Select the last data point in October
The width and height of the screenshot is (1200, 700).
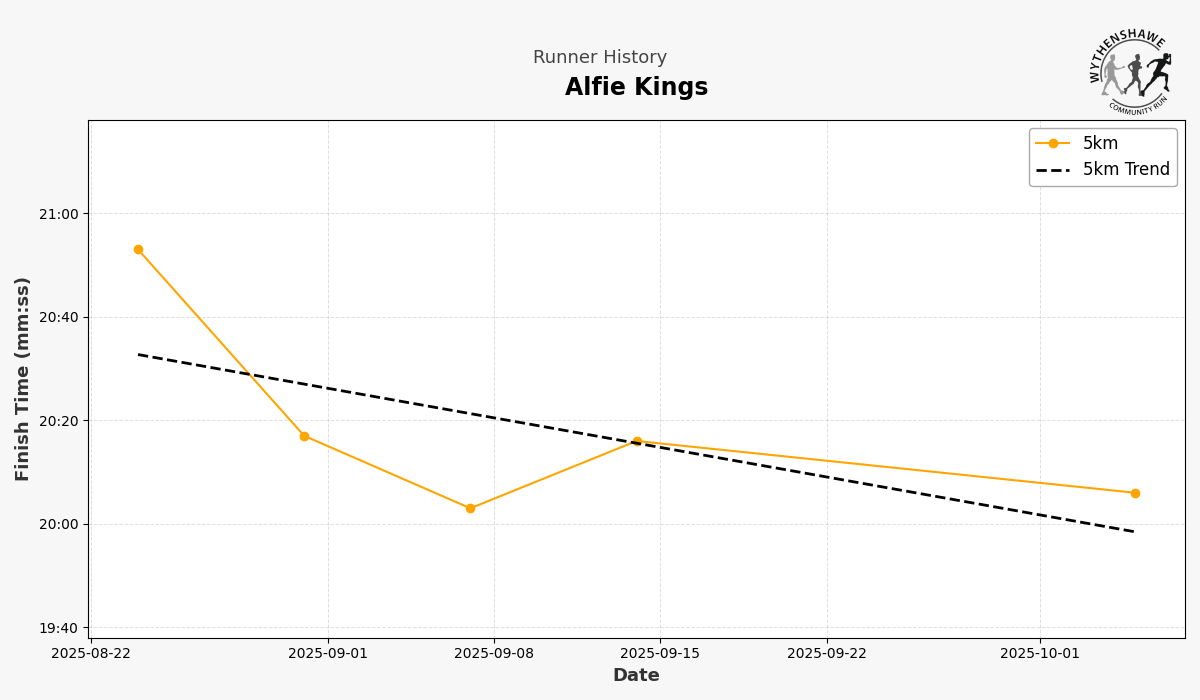[x=1135, y=493]
